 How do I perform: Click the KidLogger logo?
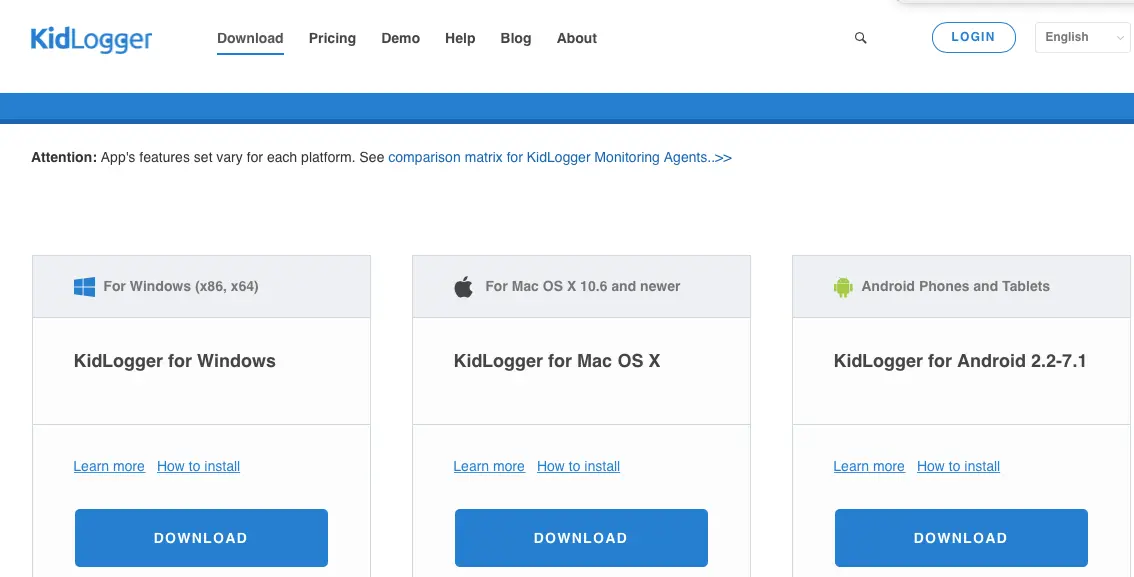[x=91, y=38]
